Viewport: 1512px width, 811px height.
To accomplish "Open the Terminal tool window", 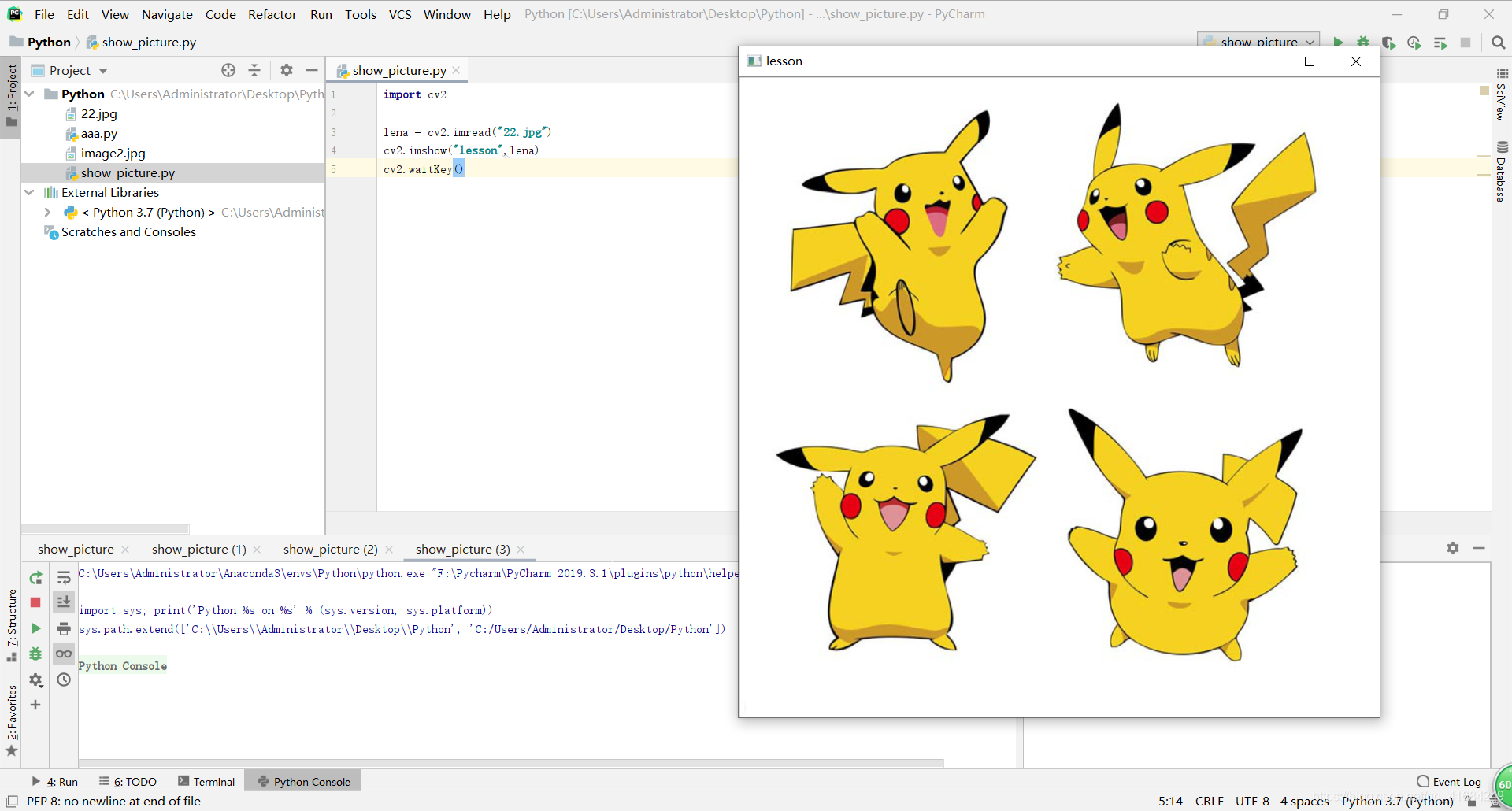I will pos(206,782).
